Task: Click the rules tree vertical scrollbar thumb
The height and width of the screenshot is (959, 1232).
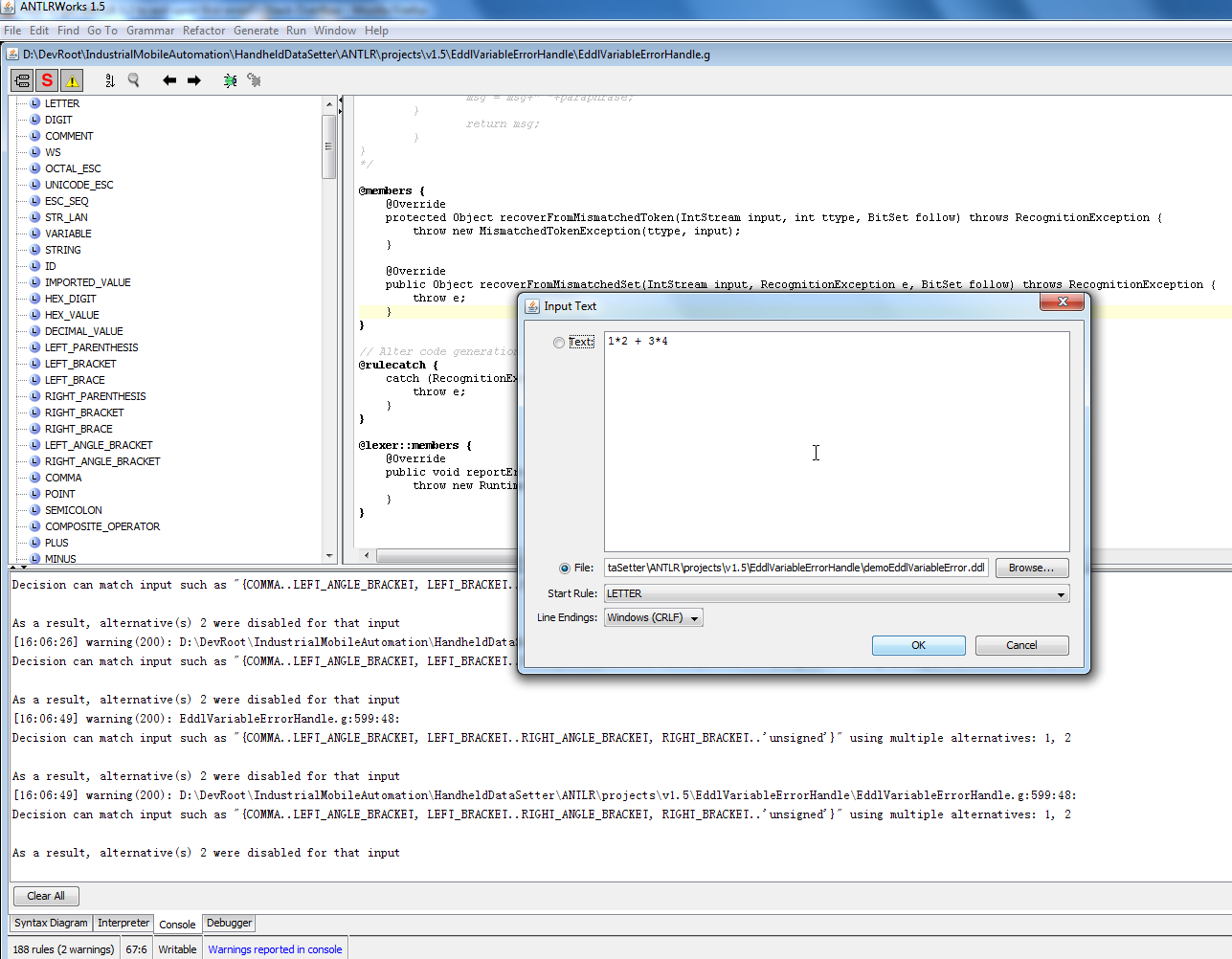Action: pos(329,145)
